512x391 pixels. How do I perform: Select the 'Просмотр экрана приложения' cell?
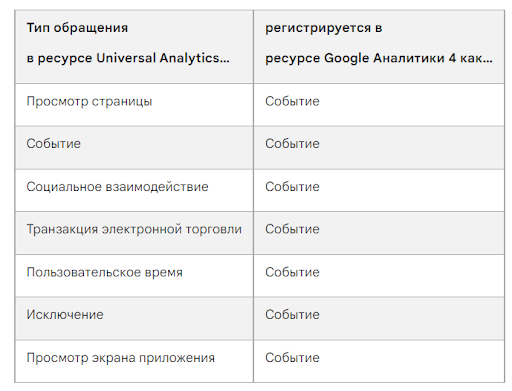(x=134, y=361)
